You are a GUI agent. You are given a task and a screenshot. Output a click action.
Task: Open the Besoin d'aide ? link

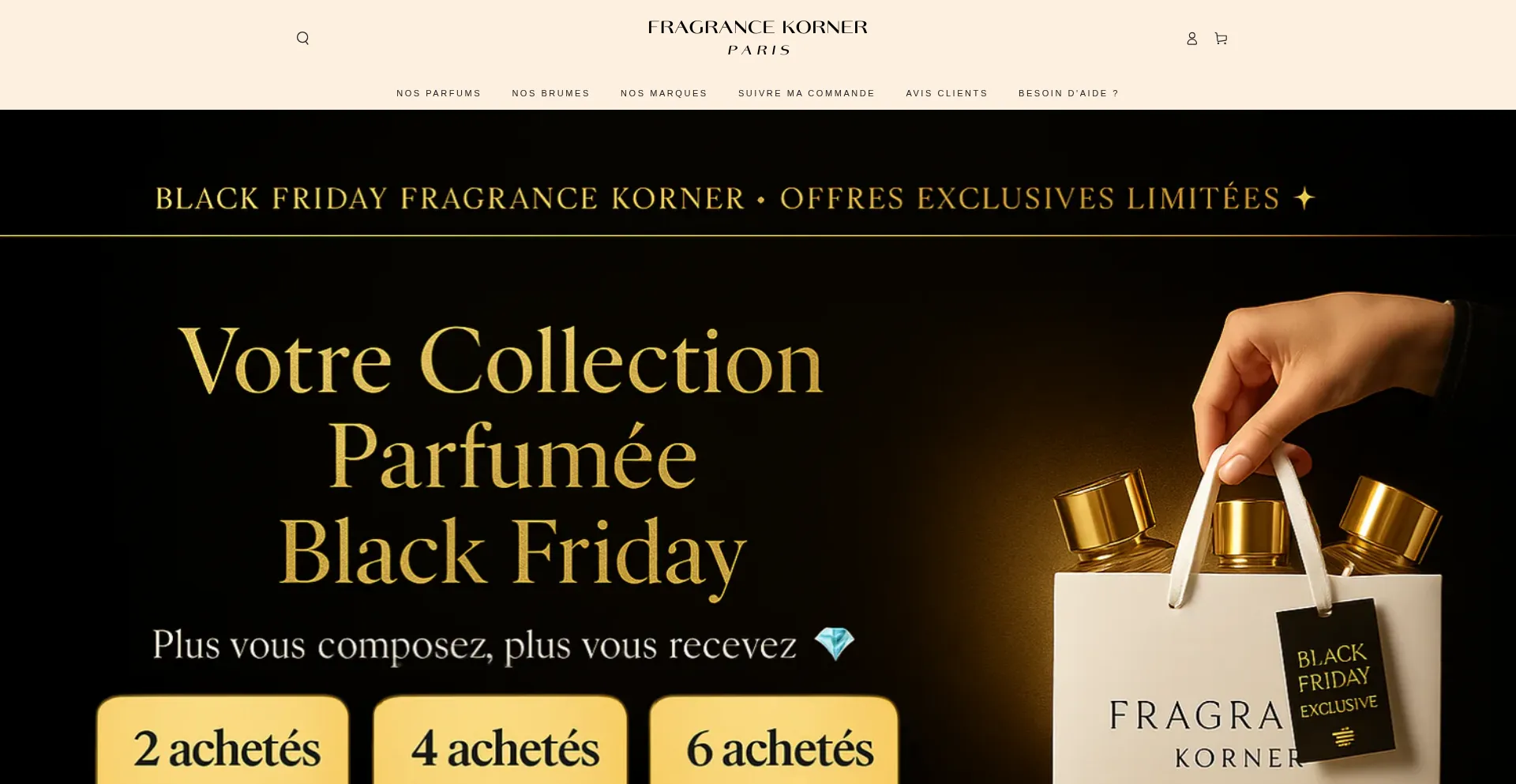[x=1068, y=93]
